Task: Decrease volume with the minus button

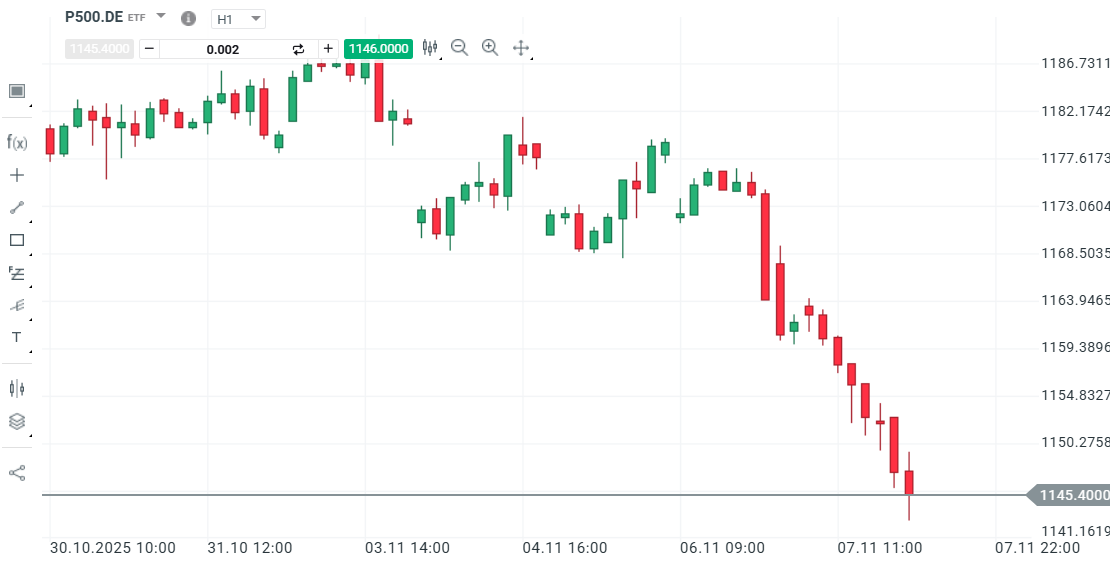Action: tap(149, 49)
